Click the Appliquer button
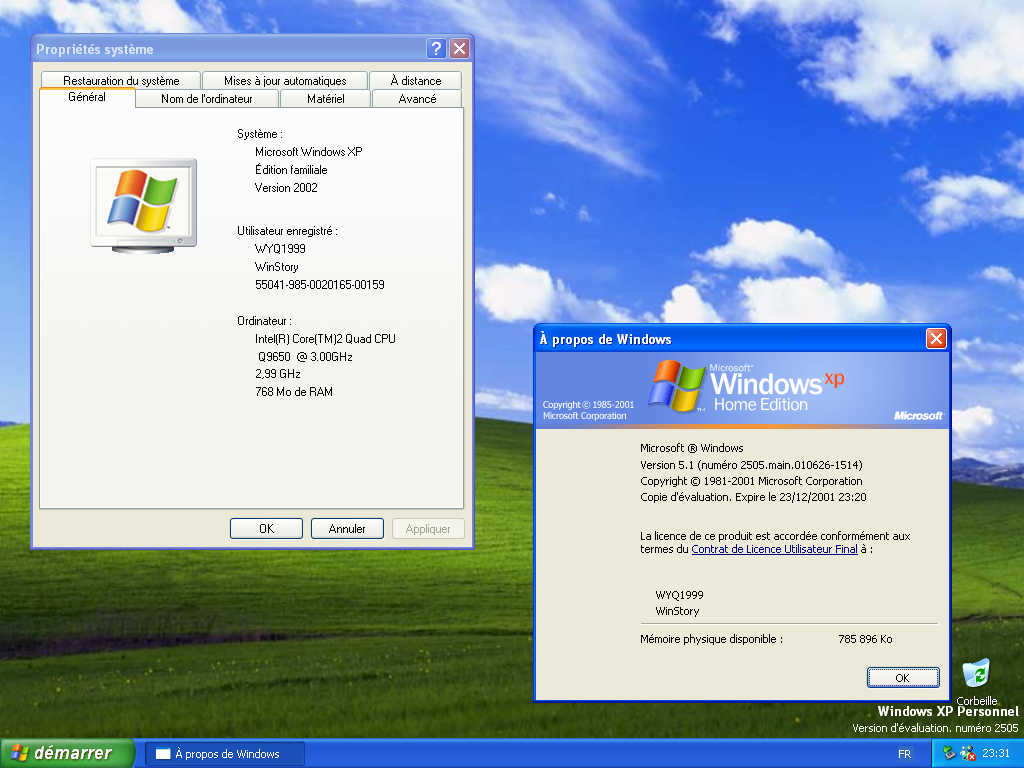The width and height of the screenshot is (1024, 768). tap(428, 528)
